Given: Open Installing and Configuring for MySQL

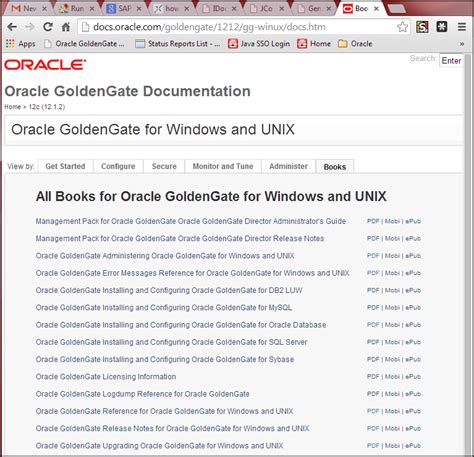Looking at the screenshot, I should 164,308.
